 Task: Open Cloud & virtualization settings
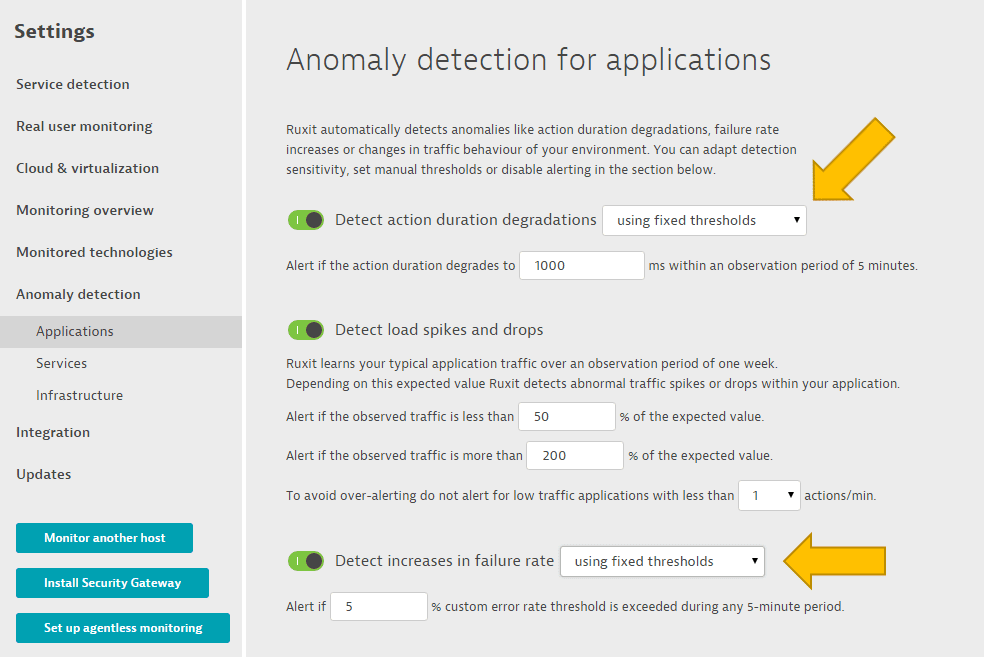[87, 168]
